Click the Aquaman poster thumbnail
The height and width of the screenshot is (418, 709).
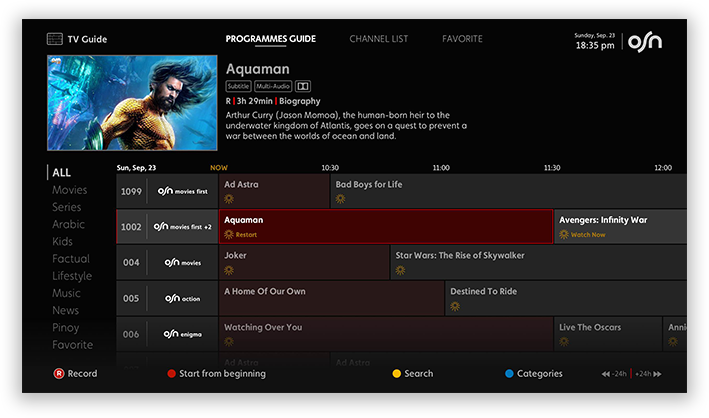(x=132, y=103)
